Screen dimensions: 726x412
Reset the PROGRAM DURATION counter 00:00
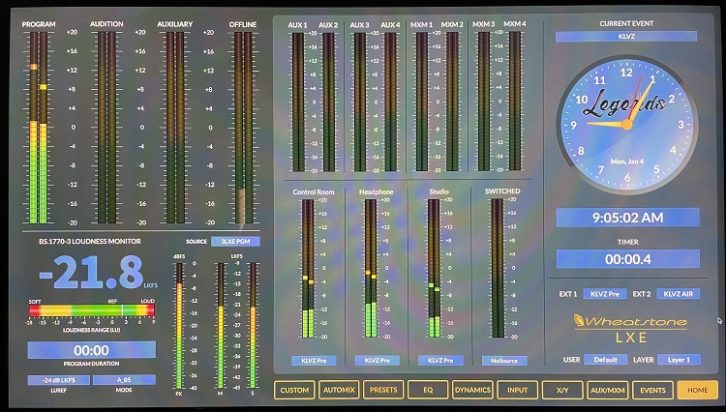tap(91, 350)
